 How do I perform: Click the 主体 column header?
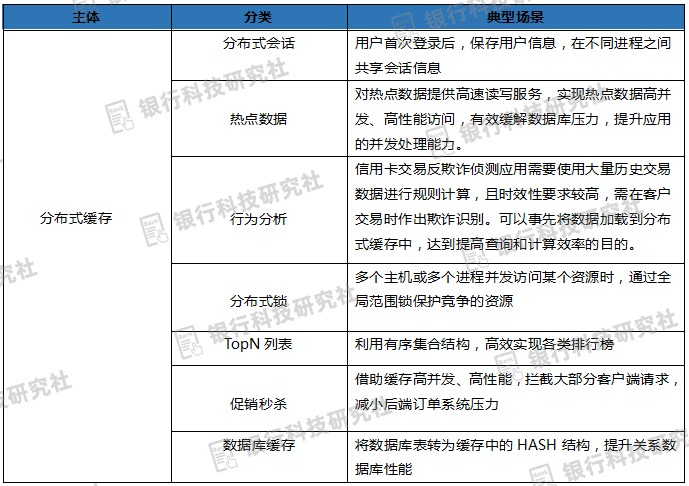(87, 17)
